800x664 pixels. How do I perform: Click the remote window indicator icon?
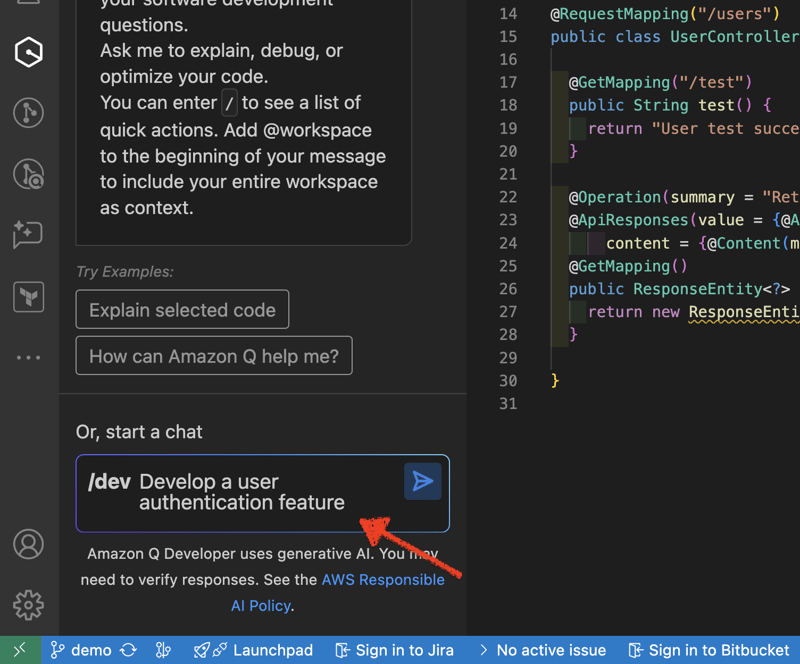click(20, 650)
